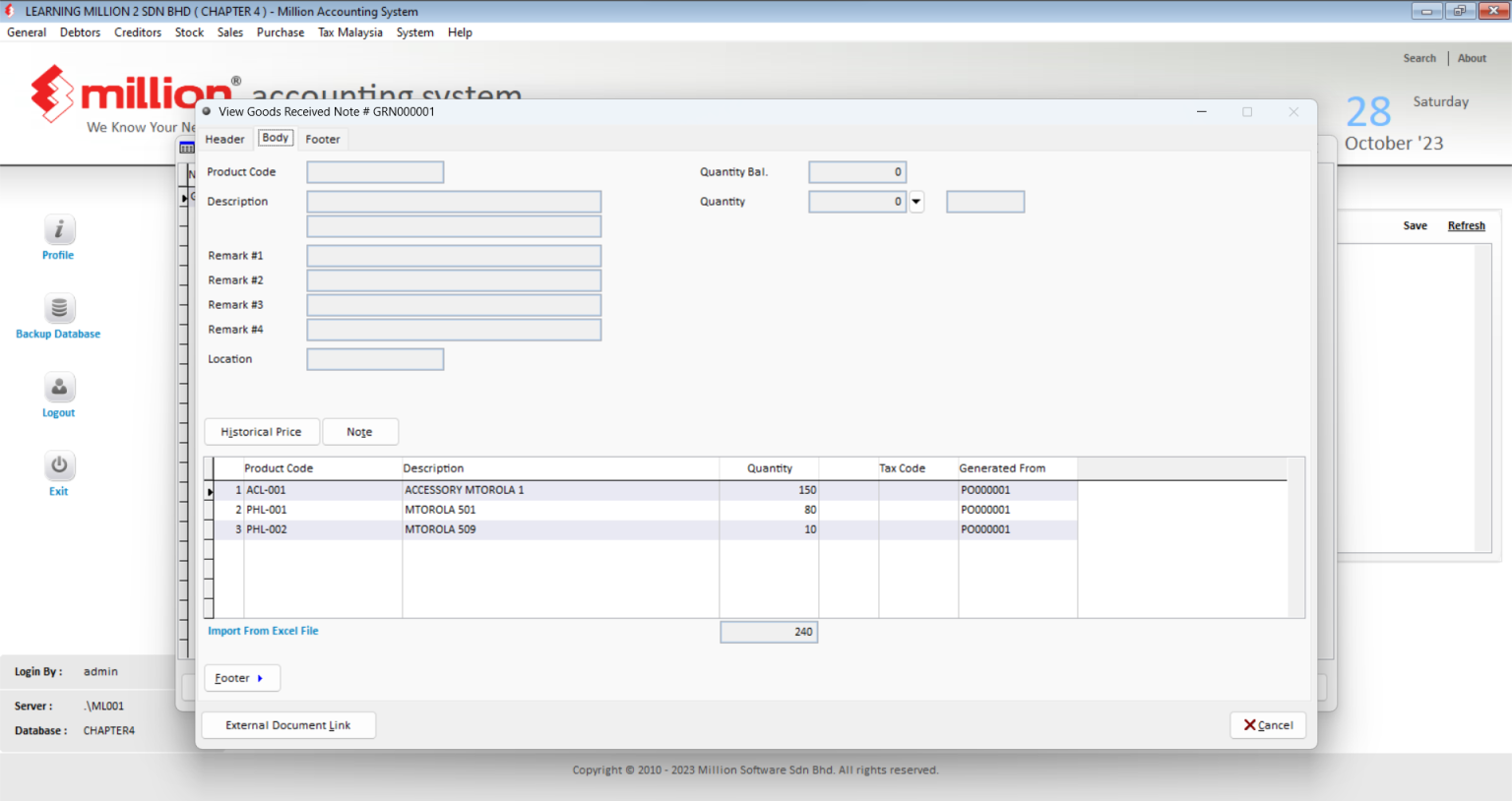This screenshot has width=1512, height=801.
Task: Open the Quantity dropdown arrow
Action: (x=915, y=201)
